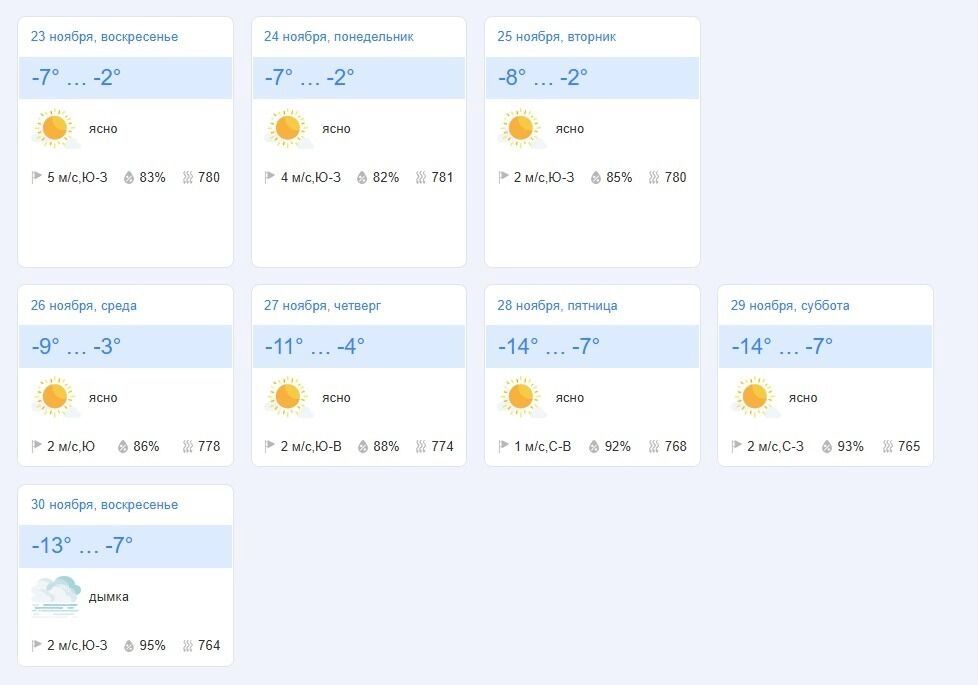
Task: Open the "23 ноября, воскресенье" link
Action: pyautogui.click(x=104, y=37)
